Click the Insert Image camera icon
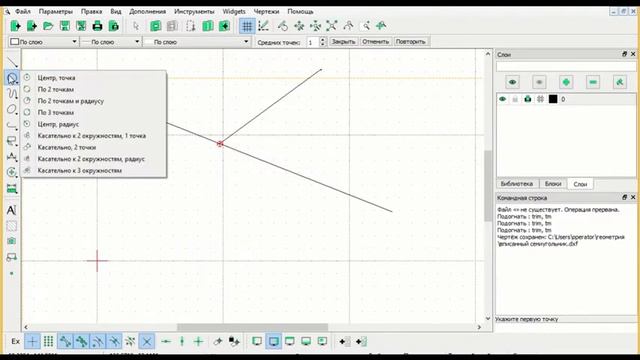640x360 pixels. pos(11,241)
